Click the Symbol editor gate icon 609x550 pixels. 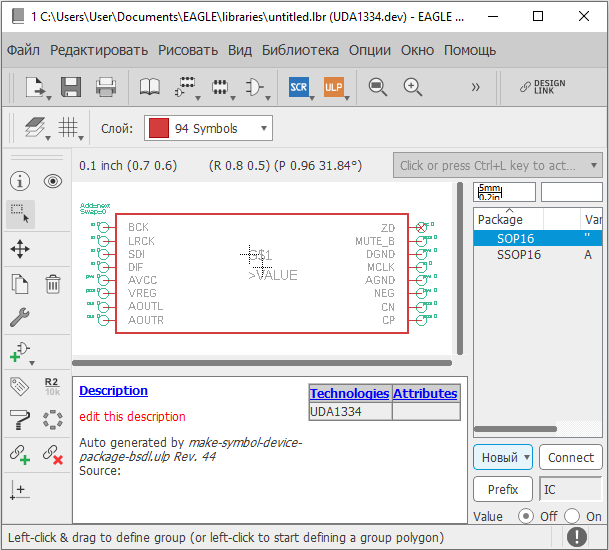click(254, 87)
